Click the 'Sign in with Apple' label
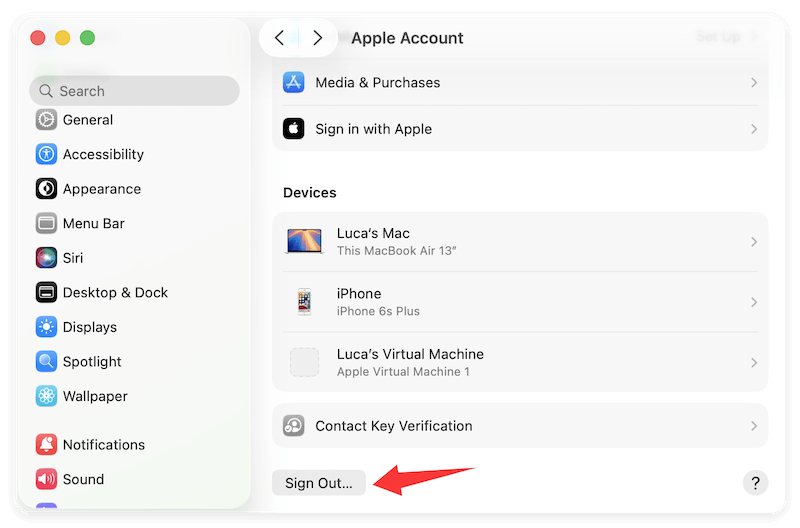The width and height of the screenshot is (800, 528). pyautogui.click(x=373, y=129)
